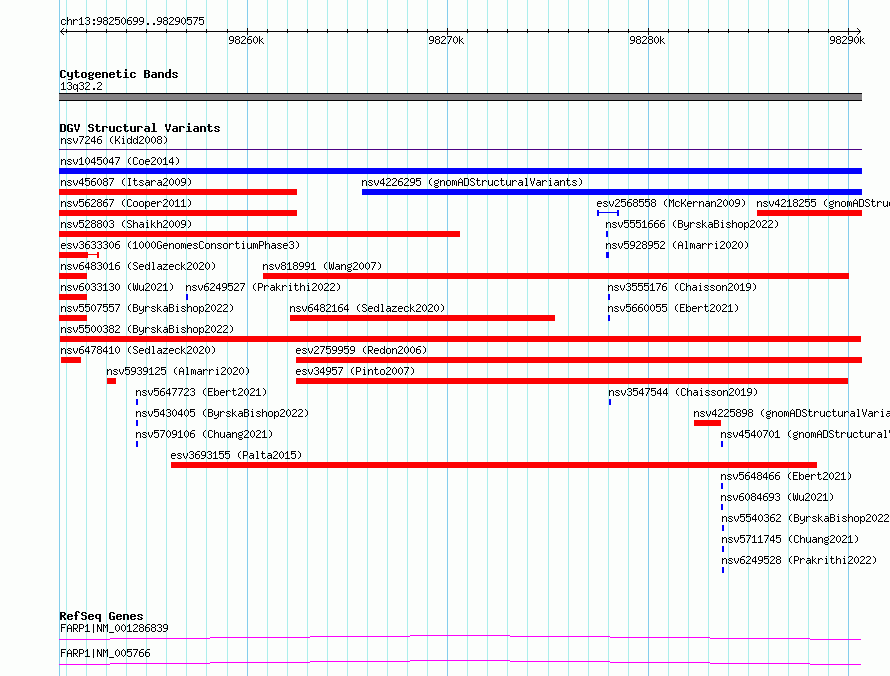Image resolution: width=890 pixels, height=676 pixels.
Task: Select the blue nsv4226295 variant bar
Action: click(x=612, y=192)
